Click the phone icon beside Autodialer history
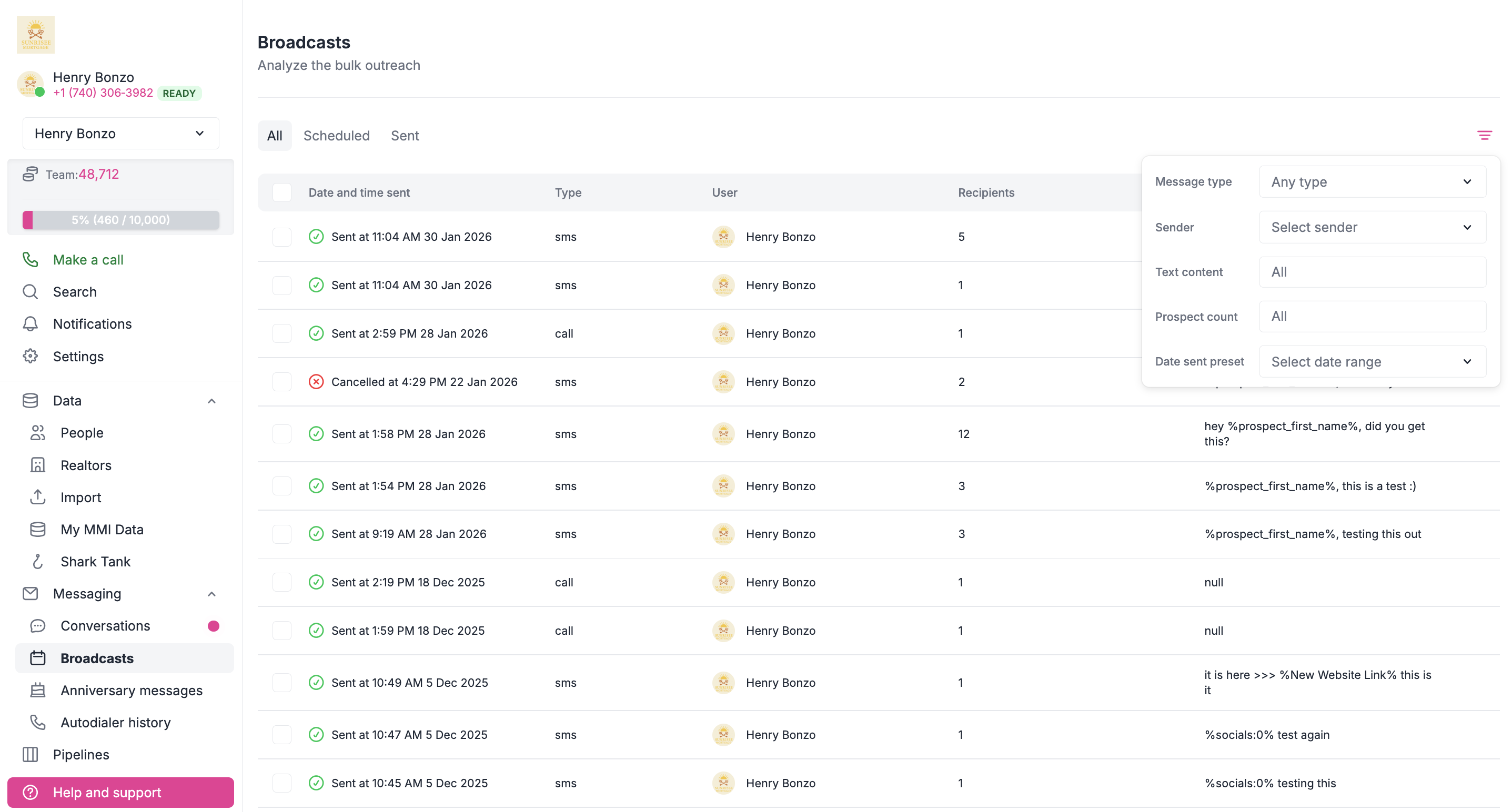Image resolution: width=1512 pixels, height=812 pixels. click(x=37, y=722)
